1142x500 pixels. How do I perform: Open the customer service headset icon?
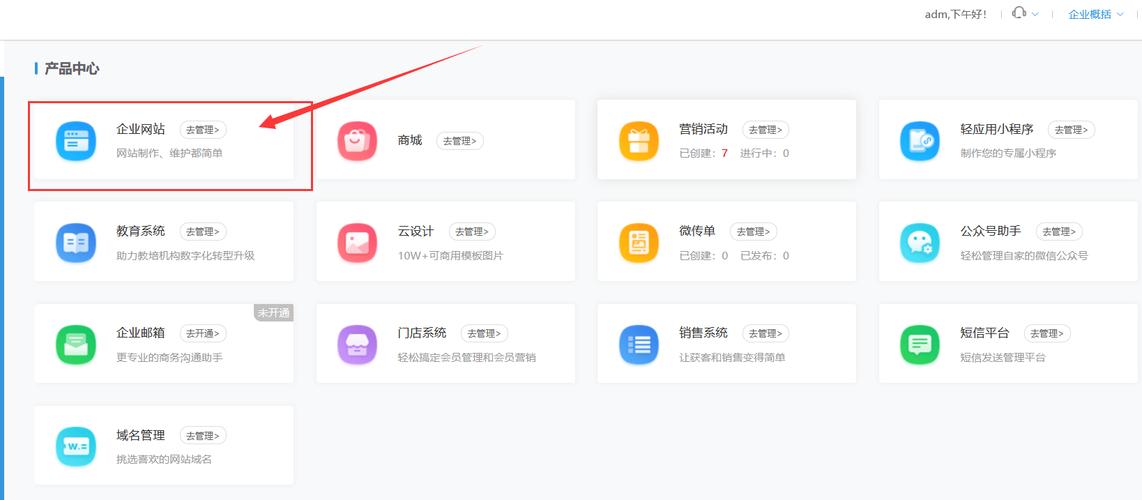click(1020, 13)
